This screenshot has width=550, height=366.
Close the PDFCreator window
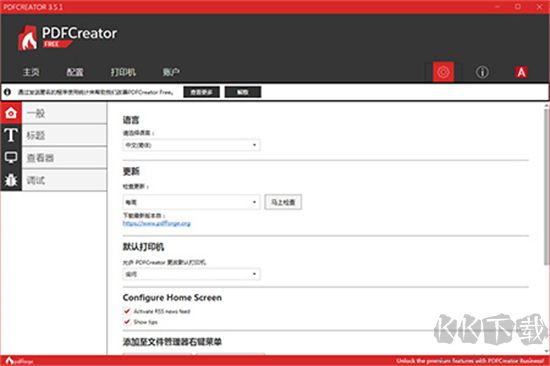click(539, 6)
